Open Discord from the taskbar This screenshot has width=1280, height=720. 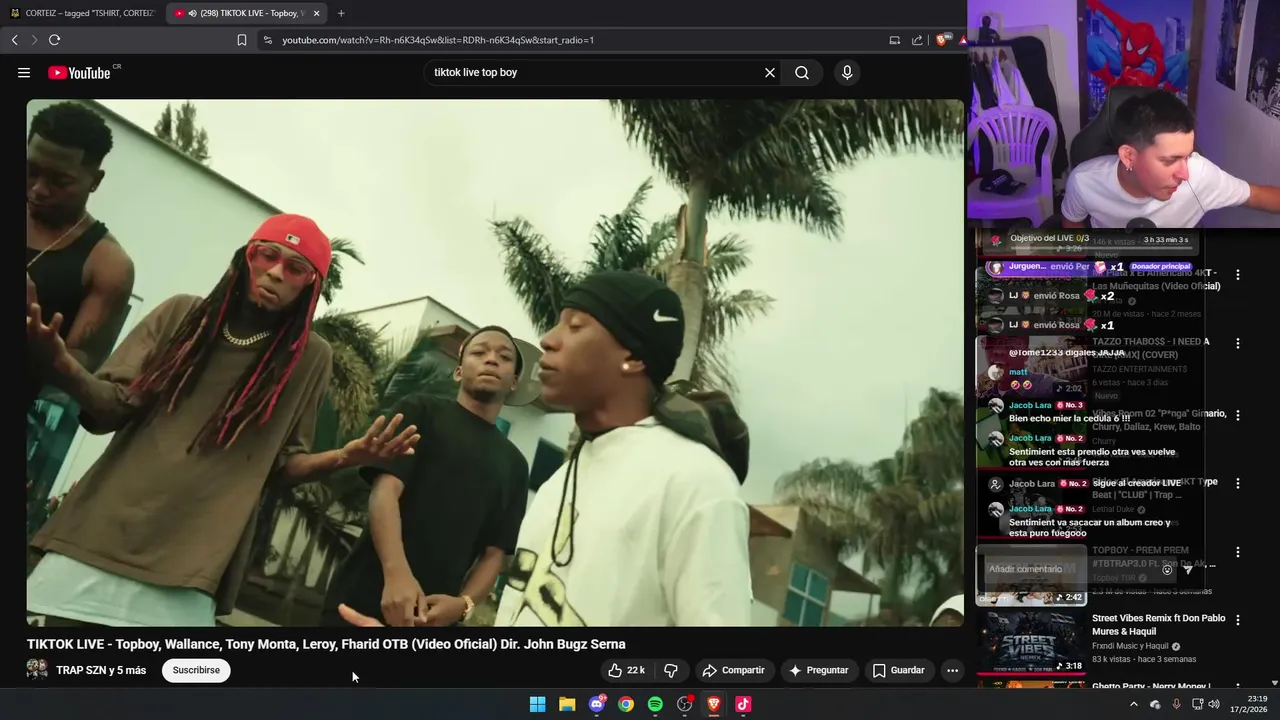click(x=597, y=704)
